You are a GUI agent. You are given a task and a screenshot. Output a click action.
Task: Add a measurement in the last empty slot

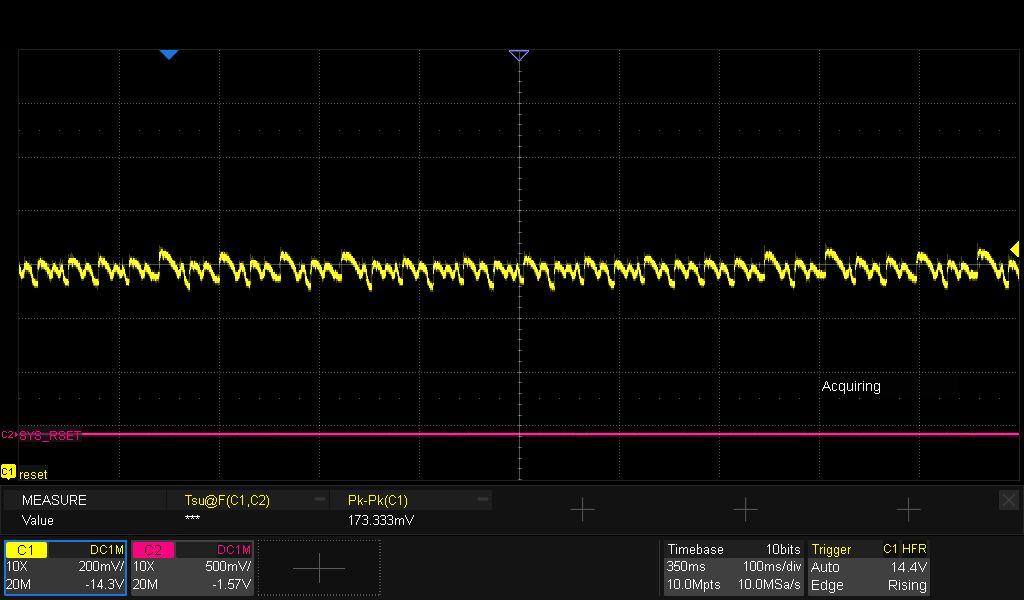(908, 510)
